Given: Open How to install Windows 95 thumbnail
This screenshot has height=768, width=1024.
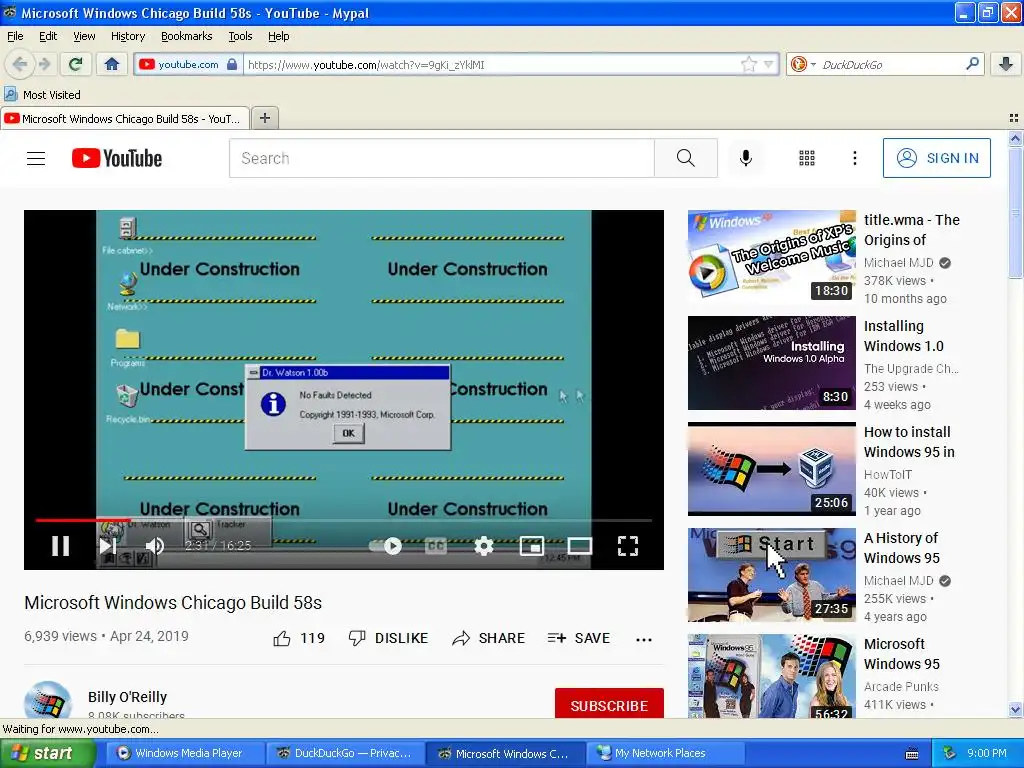Looking at the screenshot, I should click(771, 469).
